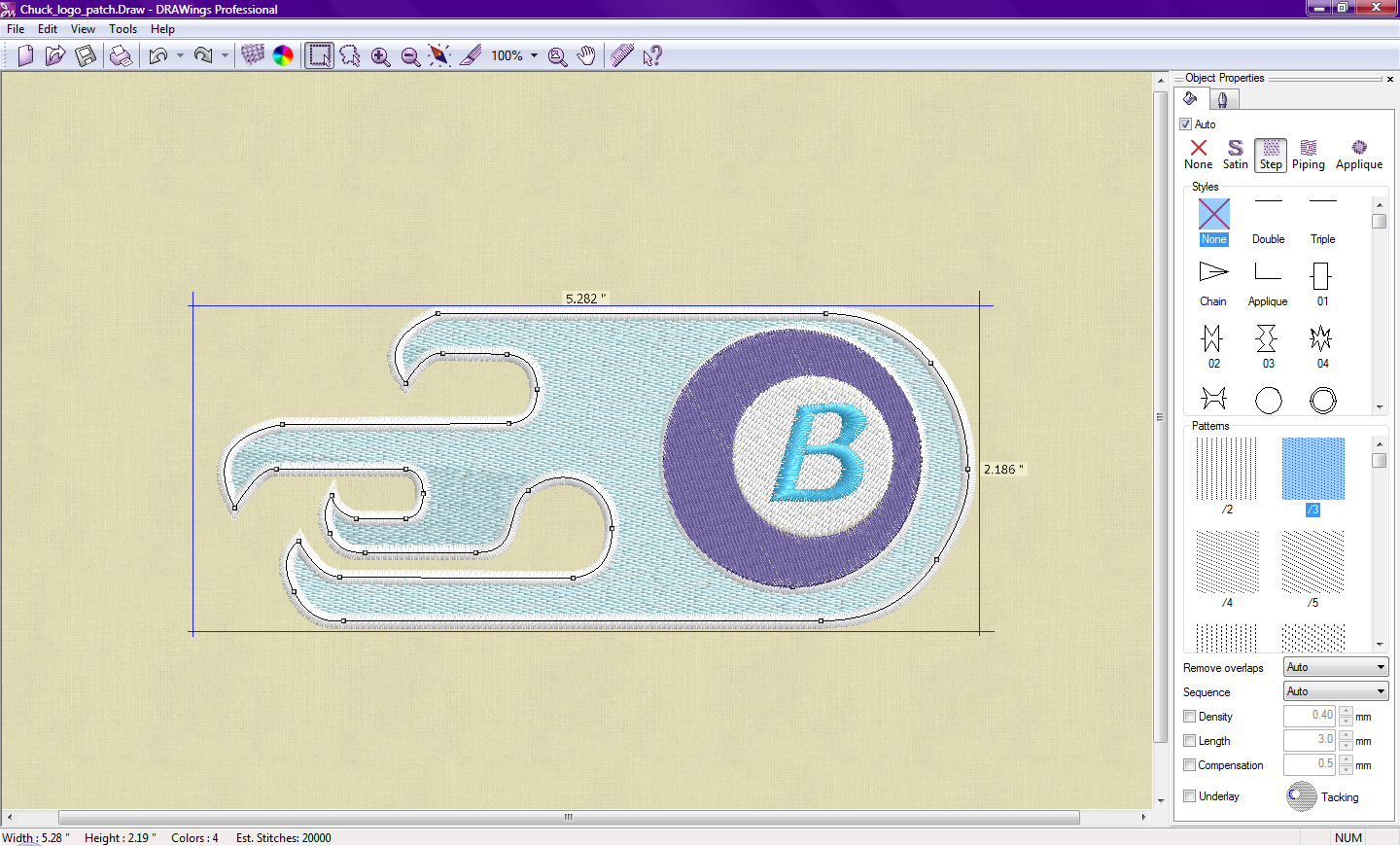Viewport: 1400px width, 846px height.
Task: Select the compass-like pointer tool
Action: tap(439, 55)
